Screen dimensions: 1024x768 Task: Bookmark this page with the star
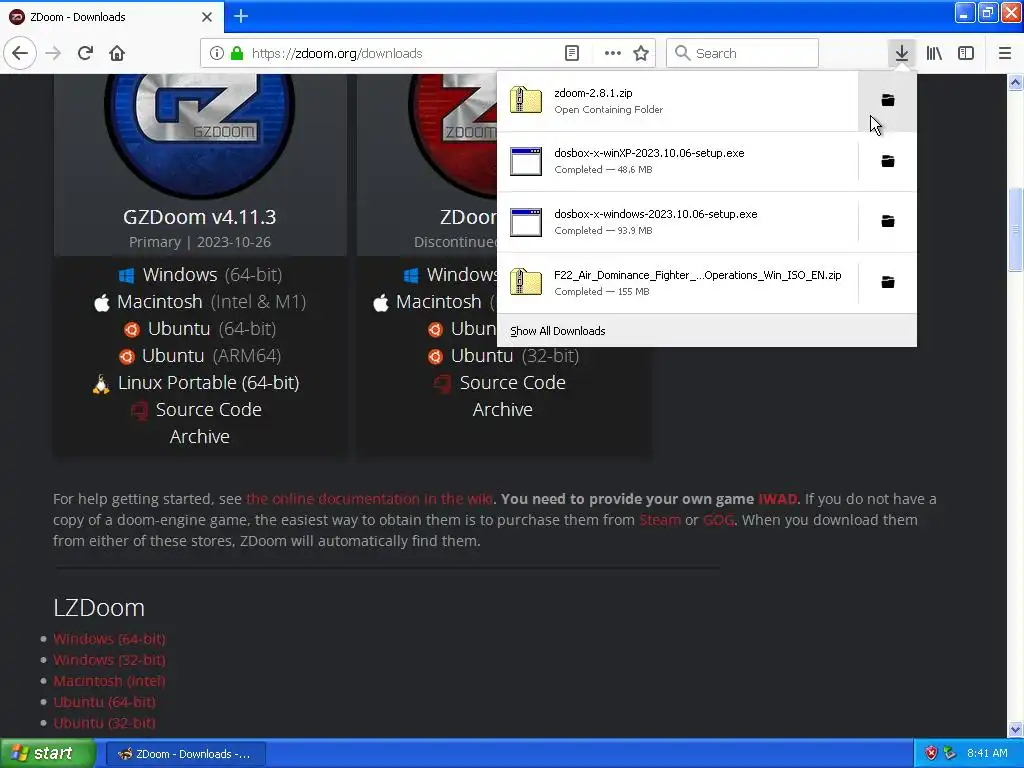(641, 53)
